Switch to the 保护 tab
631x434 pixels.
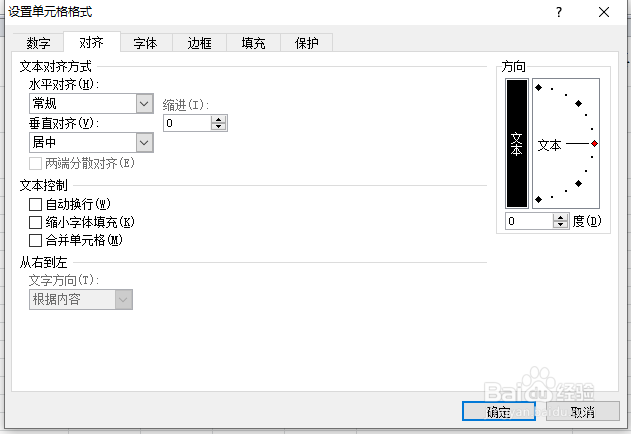click(x=307, y=43)
